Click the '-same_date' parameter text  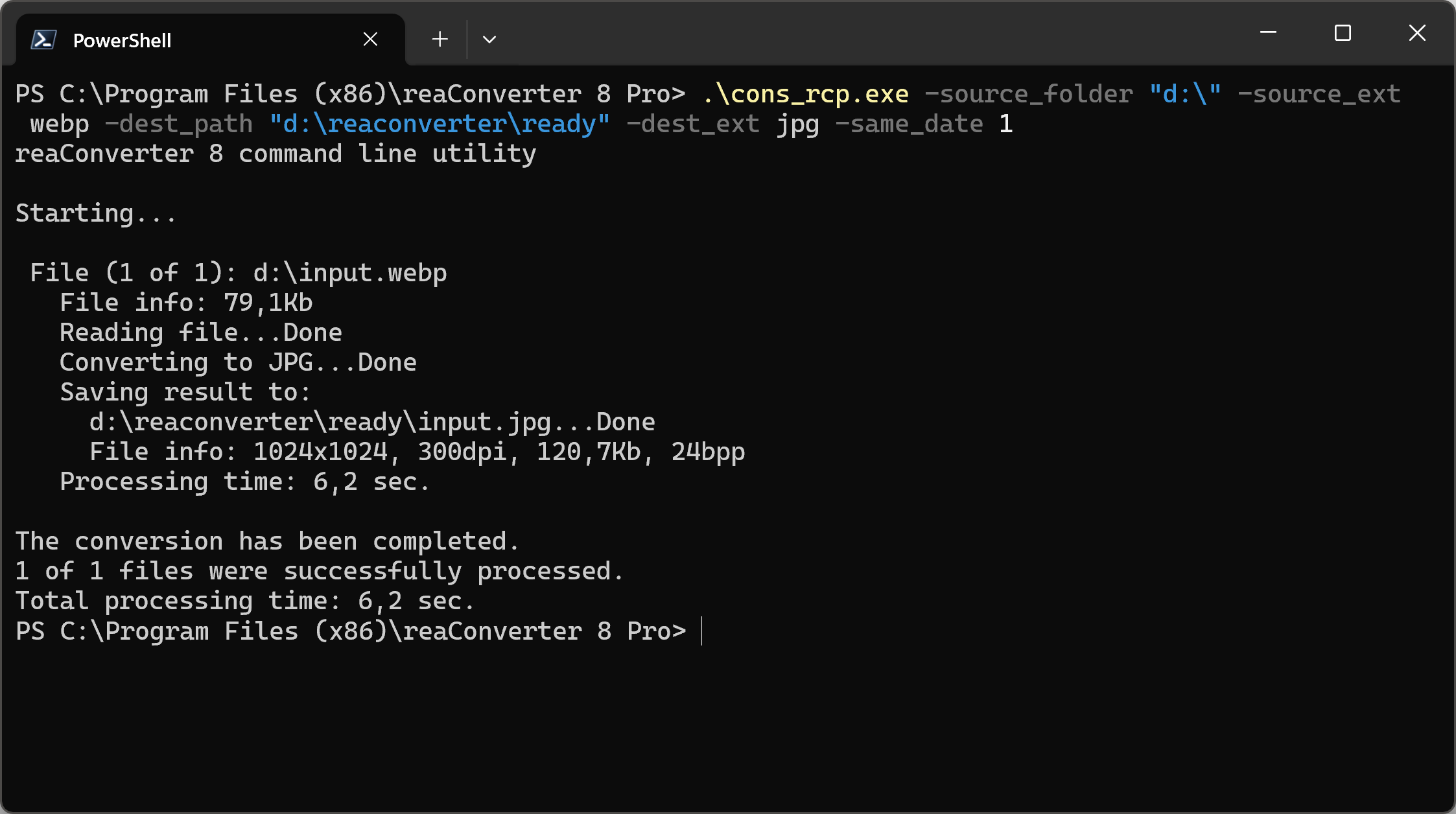909,124
